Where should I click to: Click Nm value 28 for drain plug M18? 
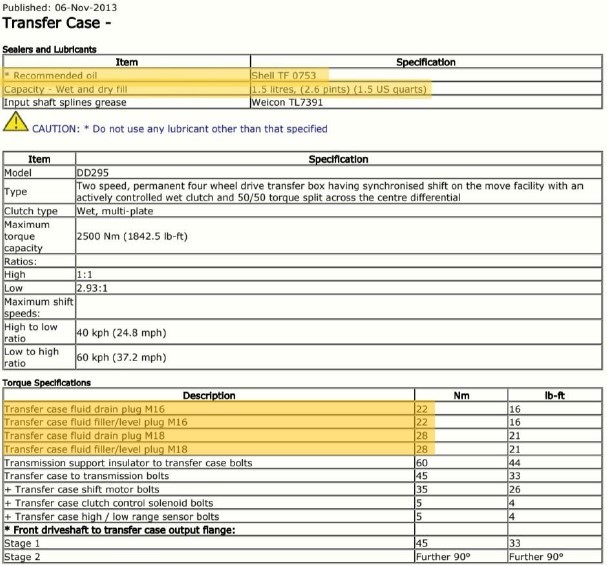[x=422, y=436]
